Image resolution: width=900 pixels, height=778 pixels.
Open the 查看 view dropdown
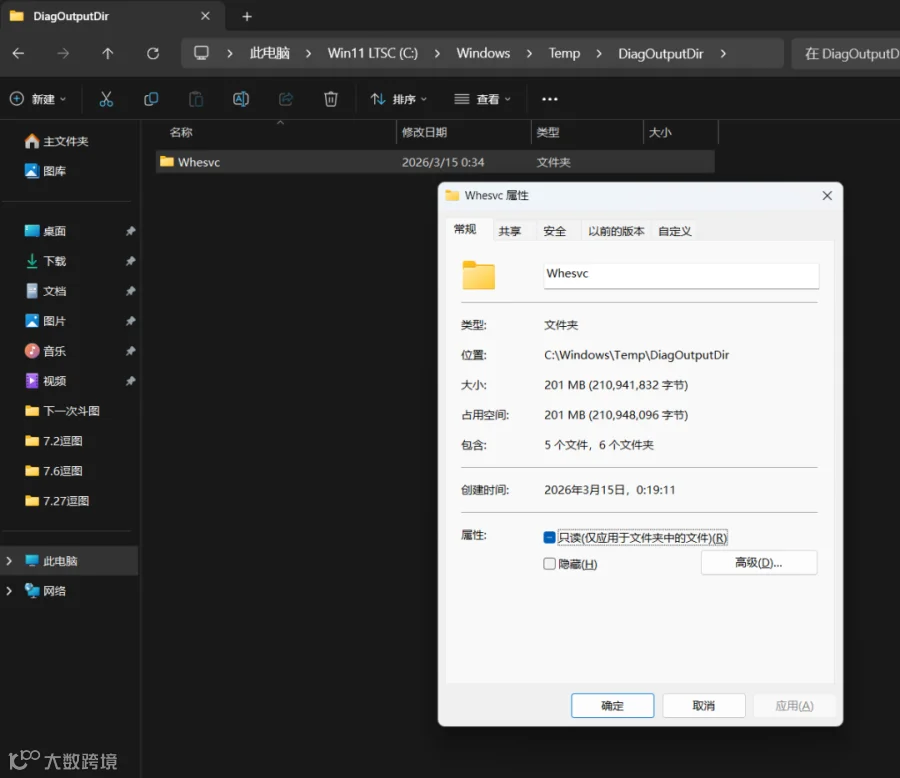(482, 99)
